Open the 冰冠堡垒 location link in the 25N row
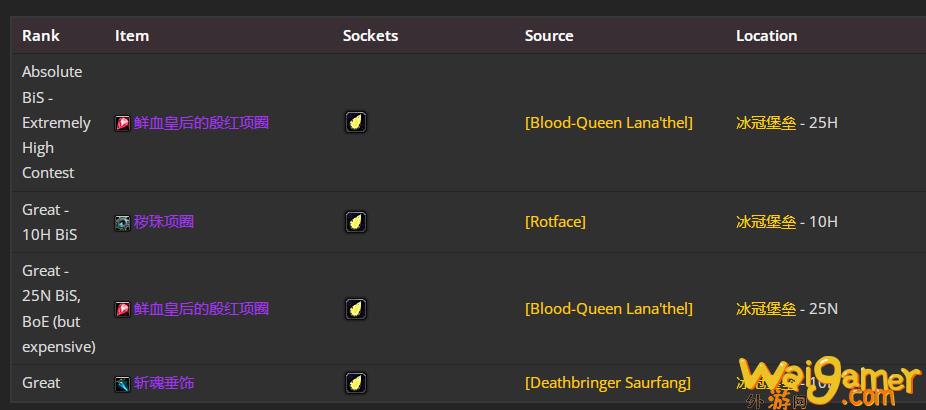This screenshot has height=410, width=926. [x=766, y=309]
